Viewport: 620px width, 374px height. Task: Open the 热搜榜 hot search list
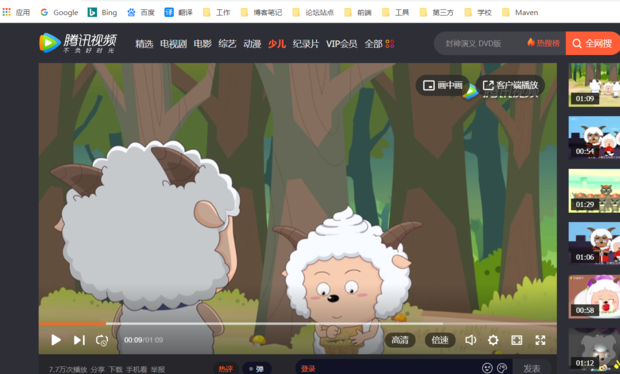544,43
